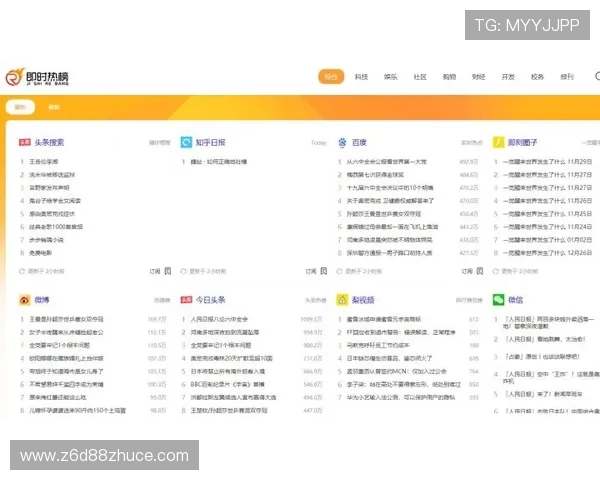600x480 pixels.
Task: Click the 今日头条 red icon
Action: 186,300
